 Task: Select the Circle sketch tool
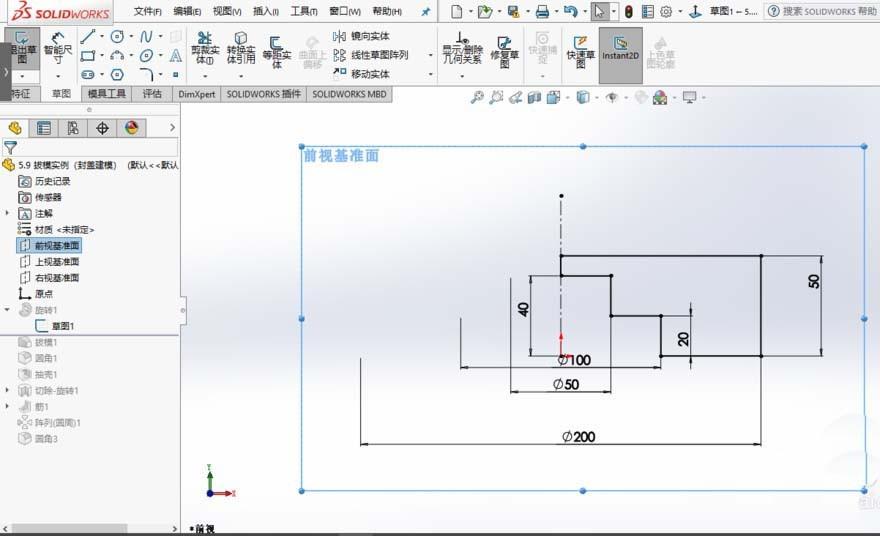[117, 36]
